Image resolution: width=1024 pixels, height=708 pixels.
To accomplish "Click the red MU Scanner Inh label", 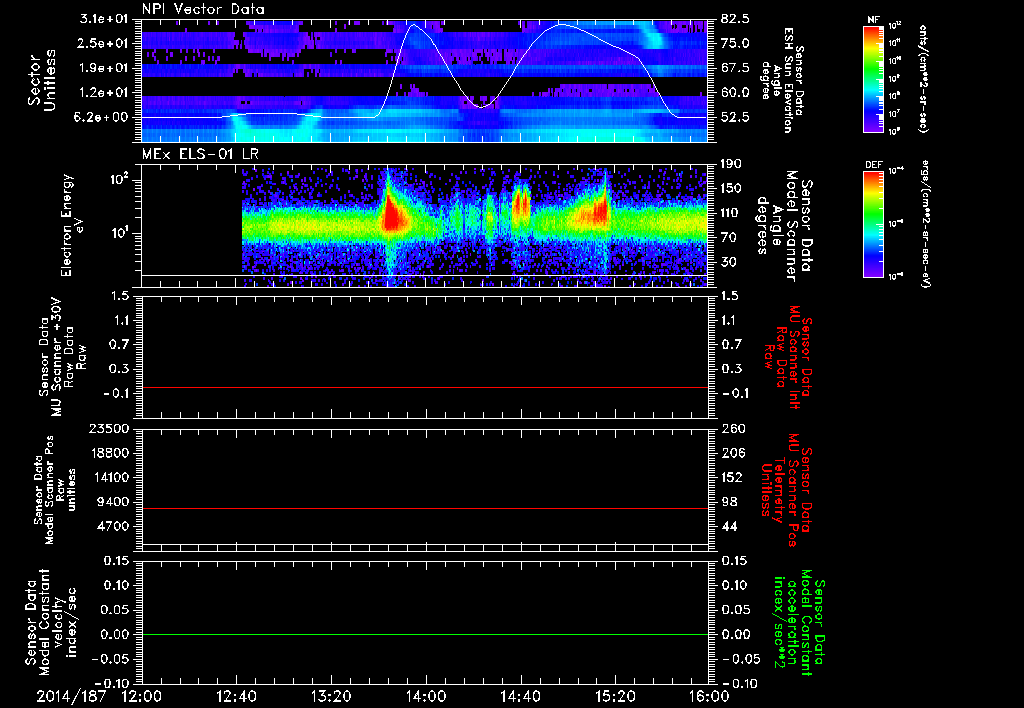I will [788, 357].
